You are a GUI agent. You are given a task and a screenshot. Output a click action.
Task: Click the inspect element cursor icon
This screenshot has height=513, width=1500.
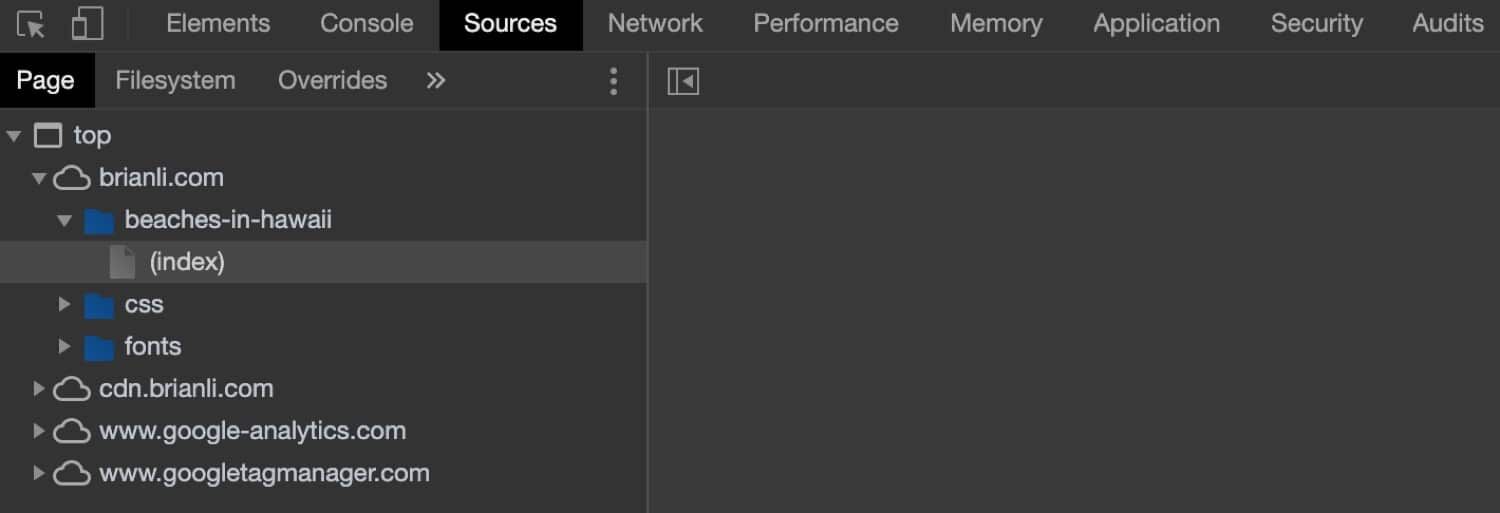(x=31, y=24)
